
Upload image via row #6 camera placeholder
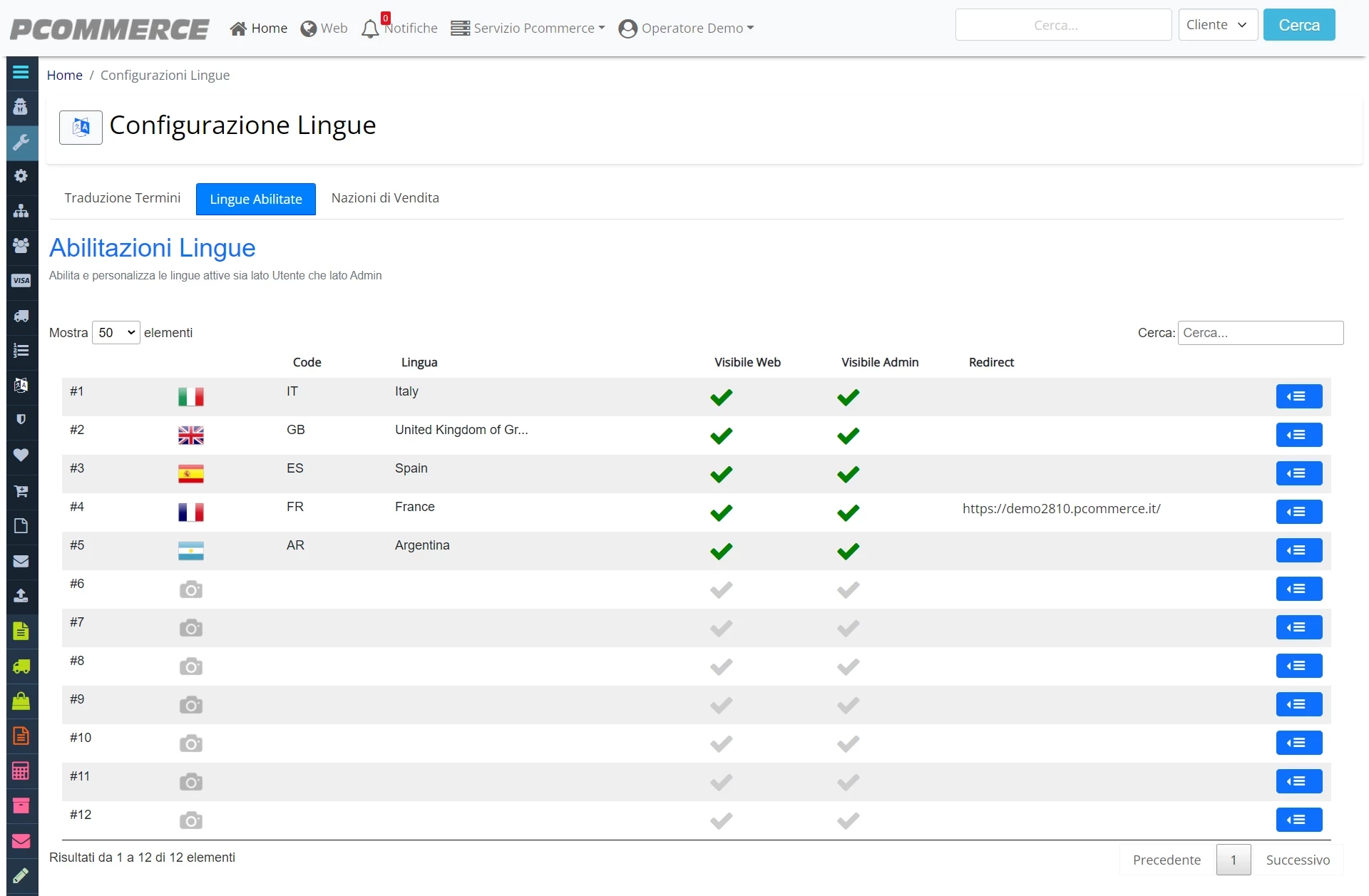(190, 589)
